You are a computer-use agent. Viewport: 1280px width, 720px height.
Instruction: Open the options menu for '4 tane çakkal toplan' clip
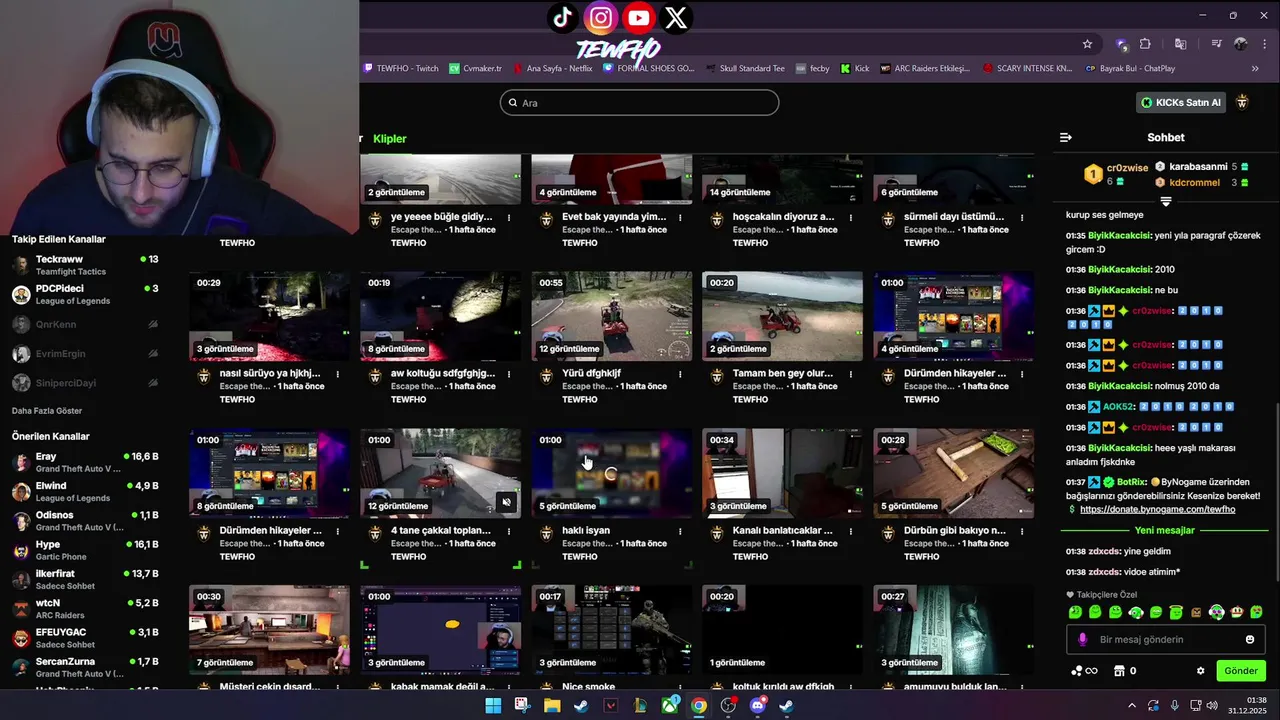click(509, 531)
